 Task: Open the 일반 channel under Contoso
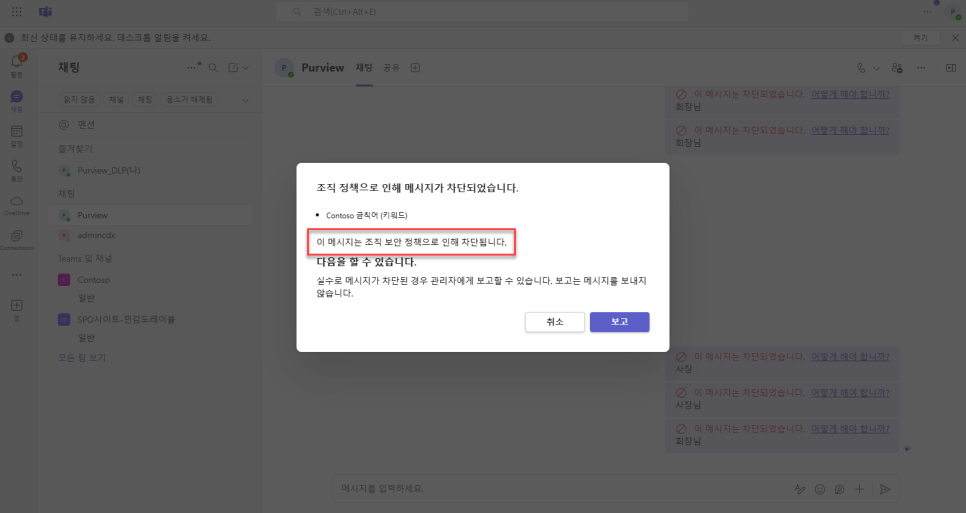coord(86,298)
